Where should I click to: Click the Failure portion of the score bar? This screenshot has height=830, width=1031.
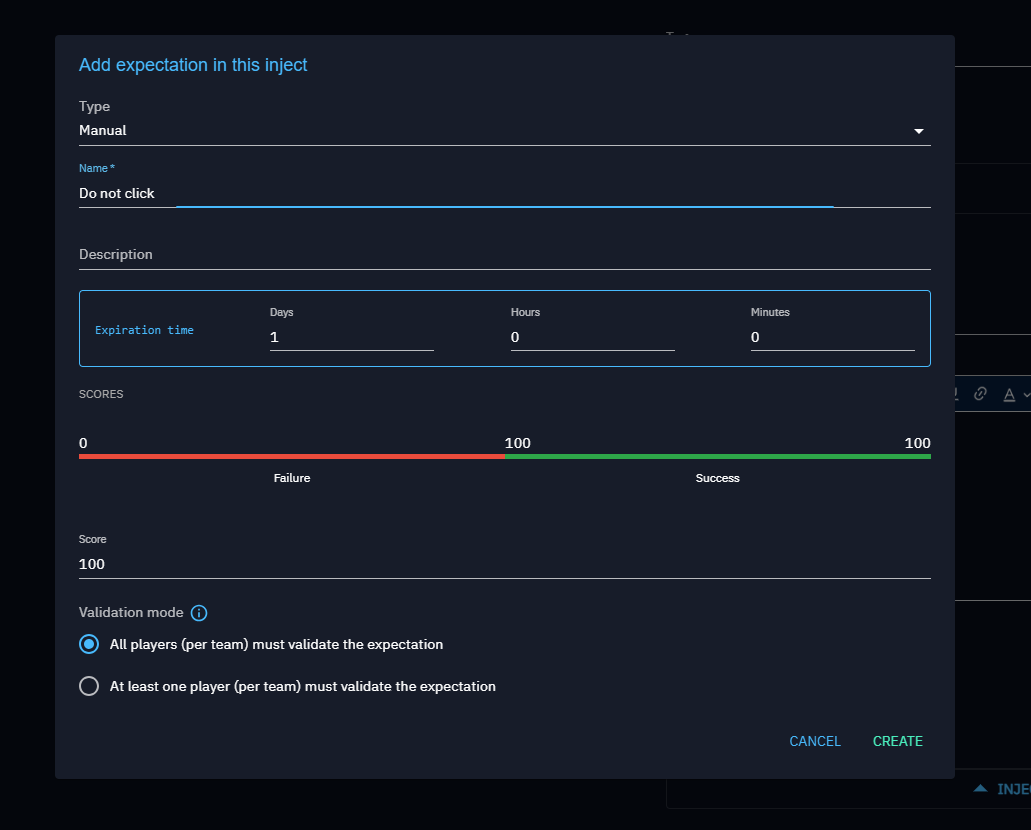click(x=290, y=456)
